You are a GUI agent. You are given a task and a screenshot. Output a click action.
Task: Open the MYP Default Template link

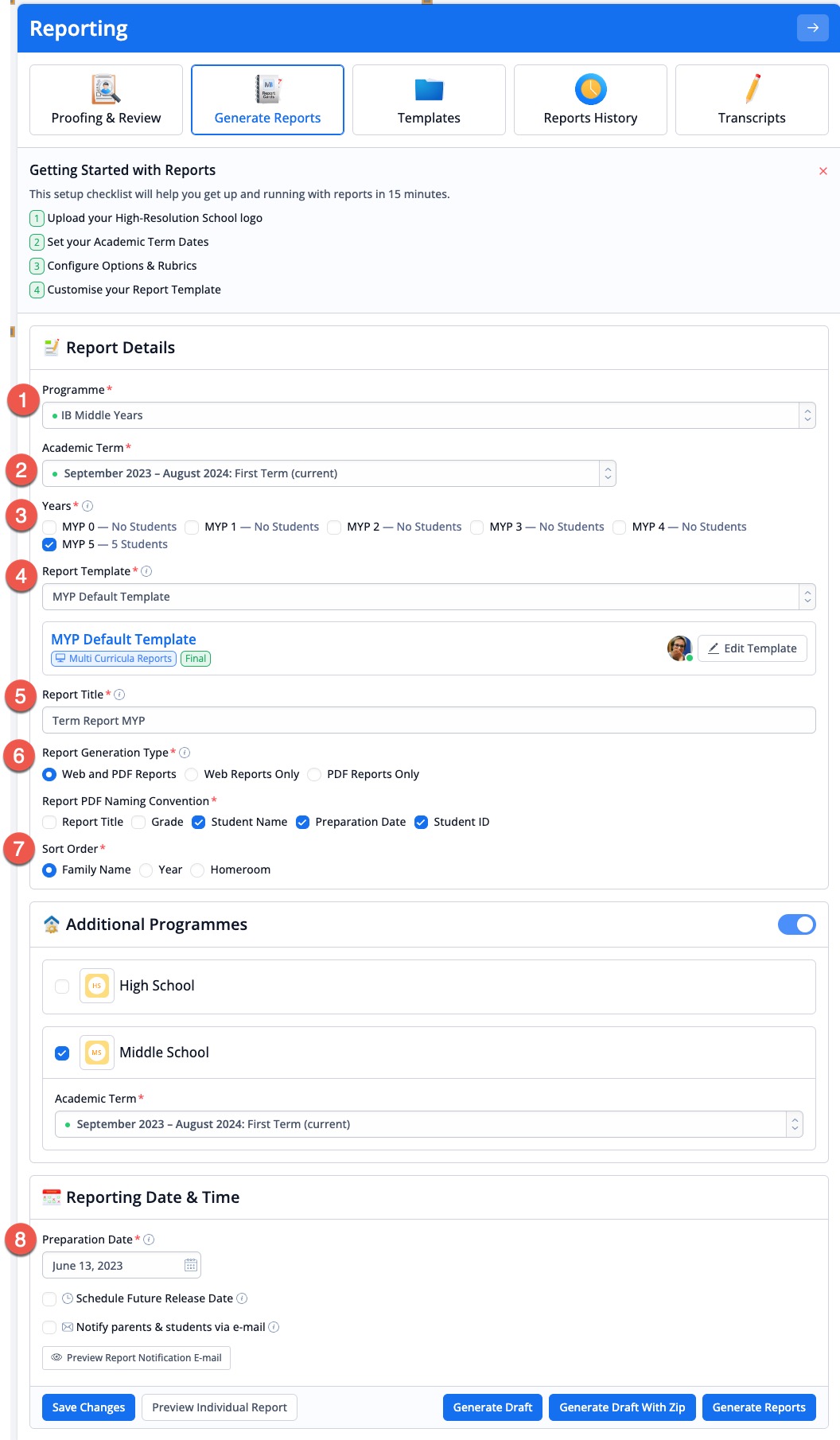tap(123, 640)
